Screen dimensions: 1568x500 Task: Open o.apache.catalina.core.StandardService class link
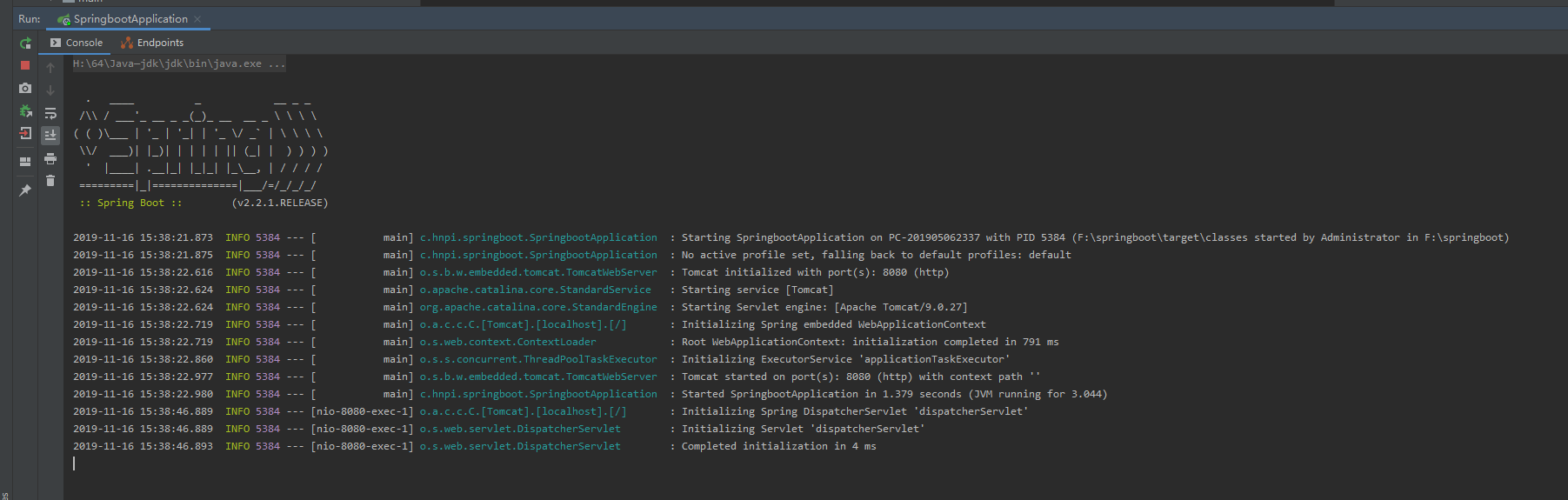[x=535, y=290]
